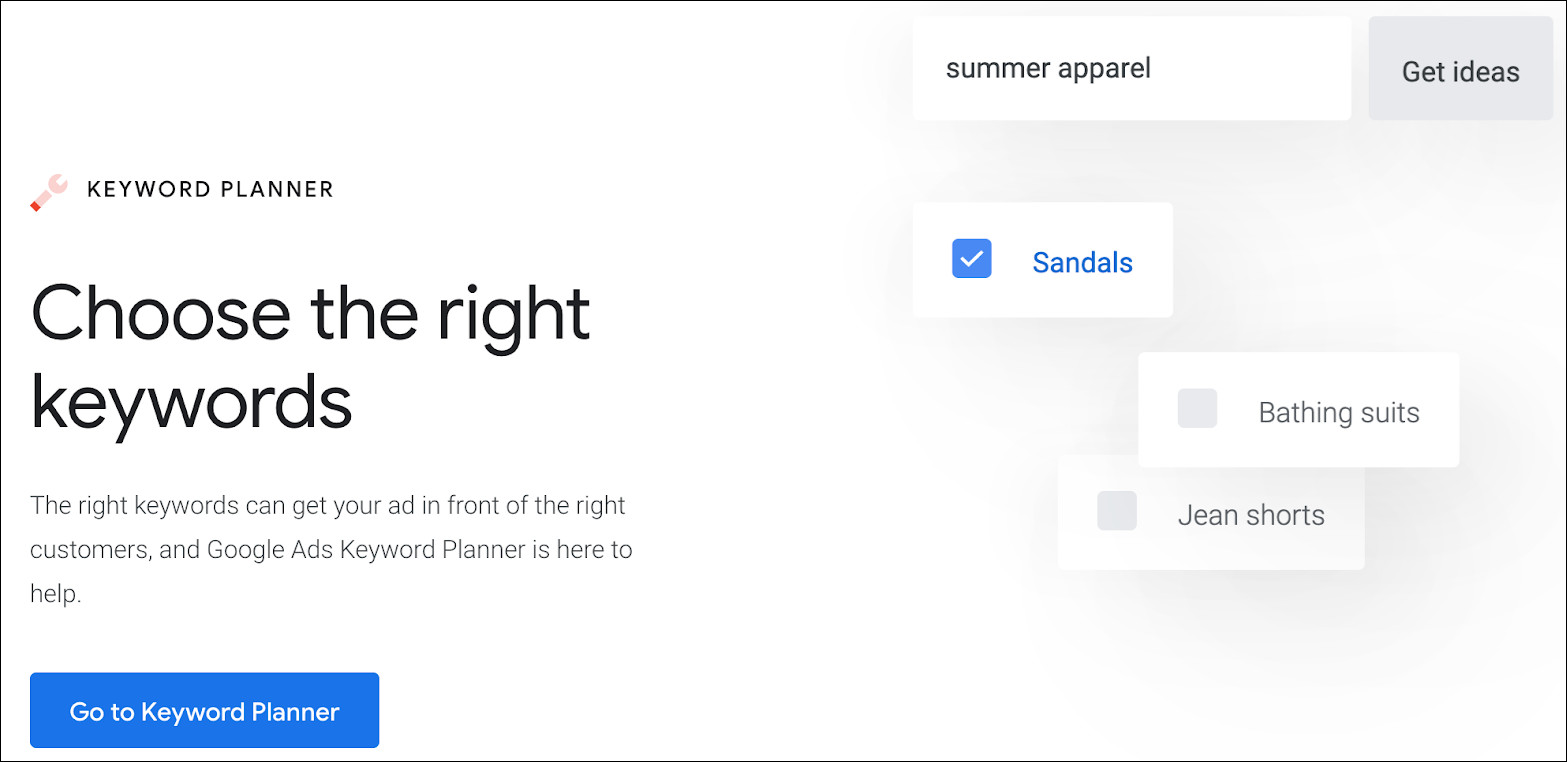Screen dimensions: 1567x762
Task: Click the word "help." ending the paragraph
Action: (x=56, y=594)
